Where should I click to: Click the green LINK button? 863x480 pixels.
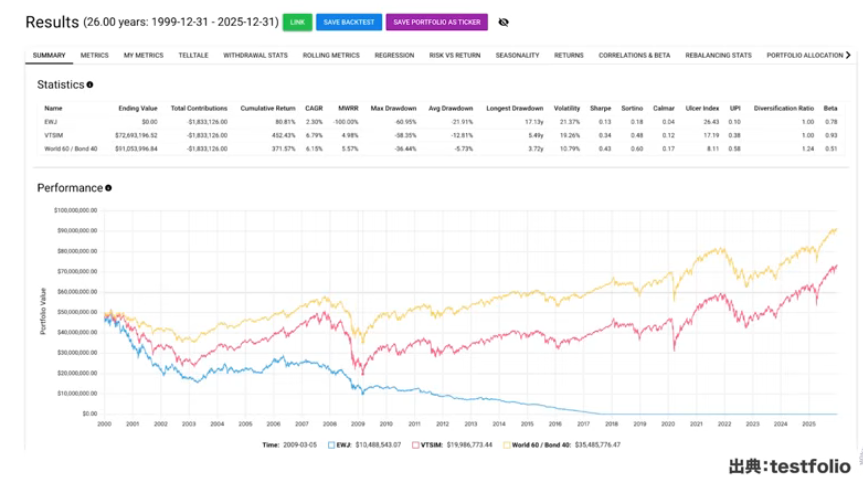click(x=296, y=21)
